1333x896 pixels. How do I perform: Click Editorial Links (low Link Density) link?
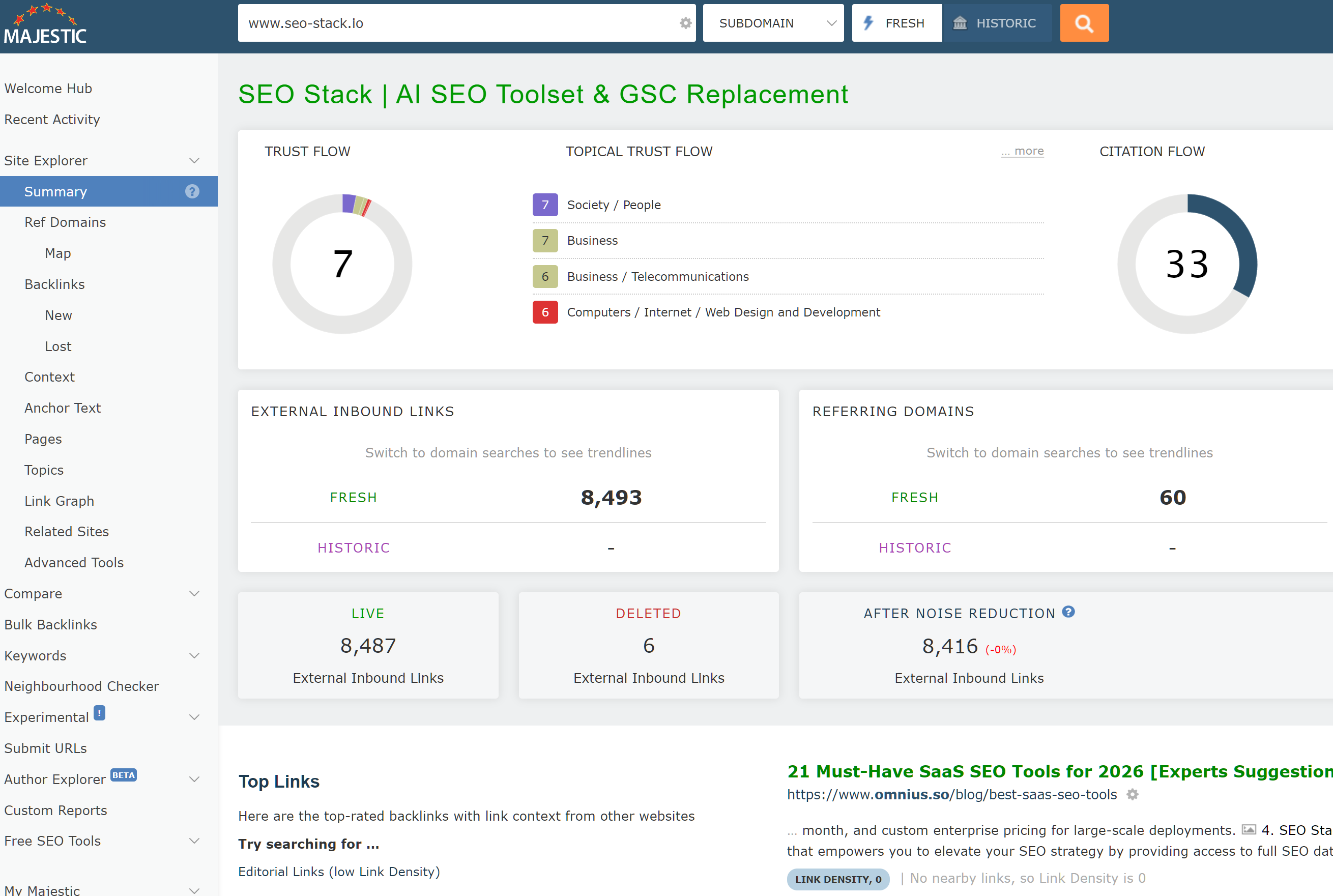[339, 872]
